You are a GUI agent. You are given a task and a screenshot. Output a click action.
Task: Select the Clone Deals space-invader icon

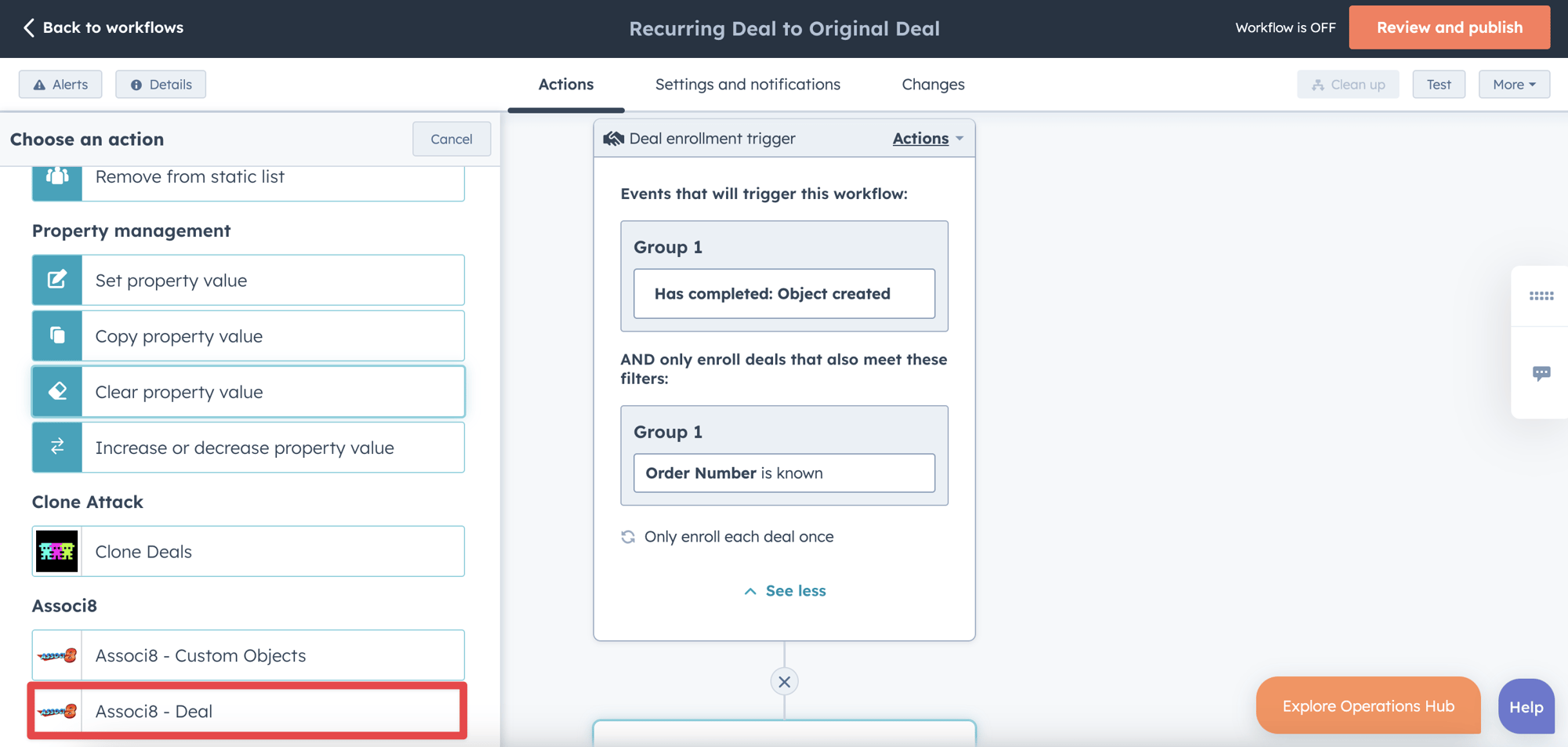56,551
